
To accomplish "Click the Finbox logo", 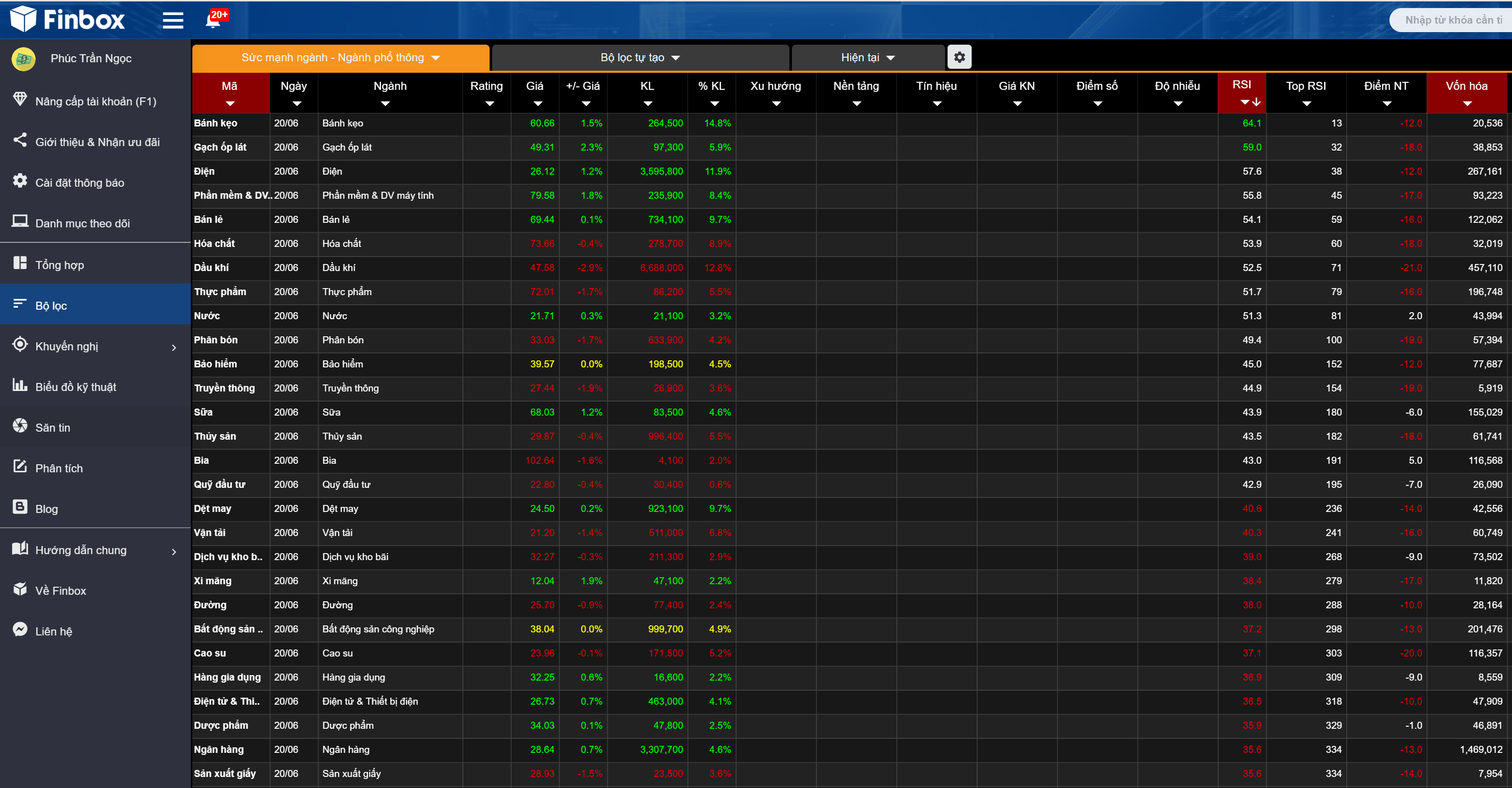I will (x=67, y=20).
